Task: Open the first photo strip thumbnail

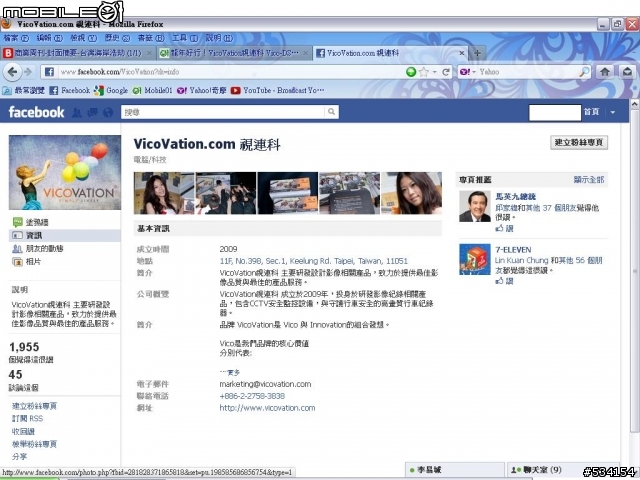Action: coord(164,193)
